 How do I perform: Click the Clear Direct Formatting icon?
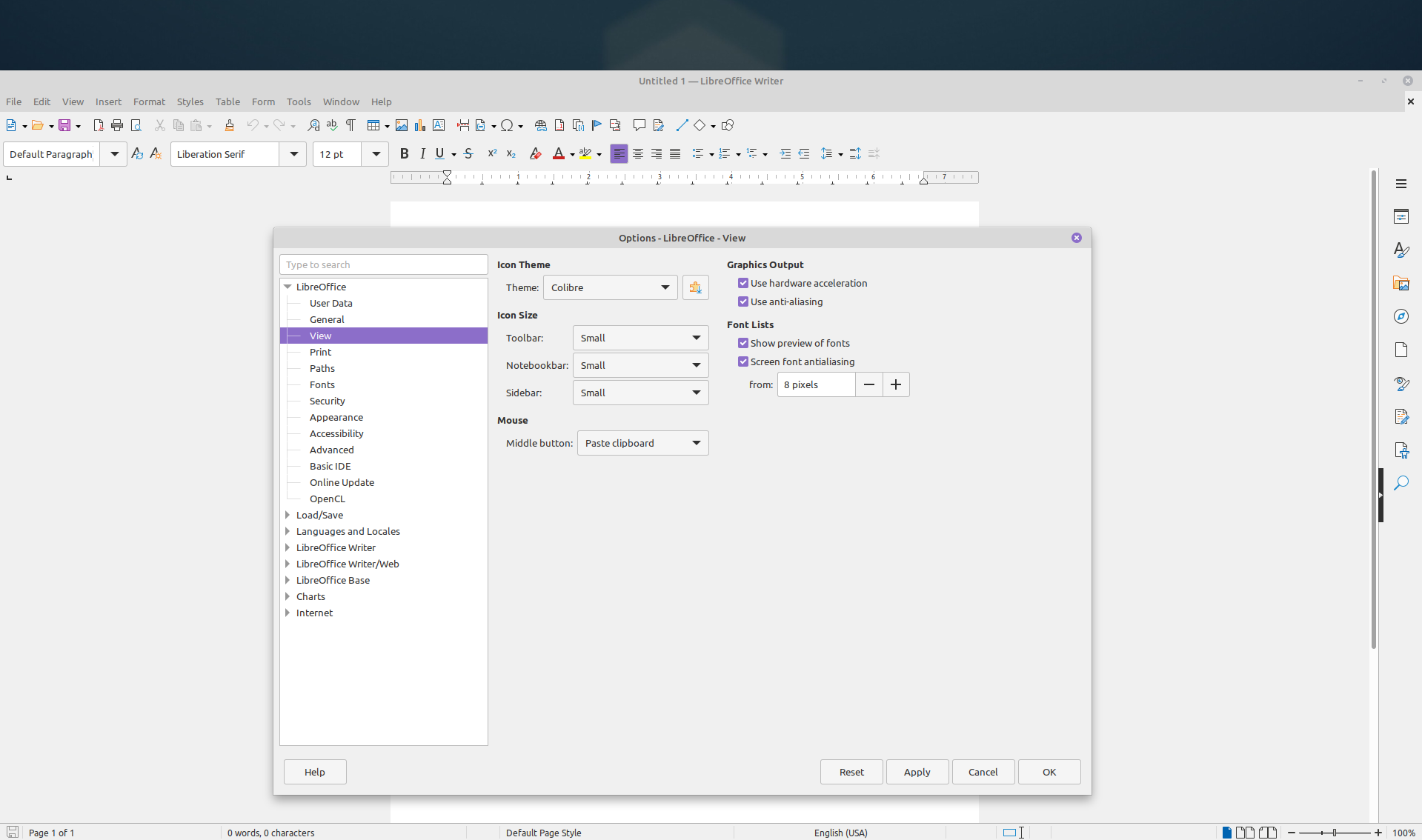[535, 154]
